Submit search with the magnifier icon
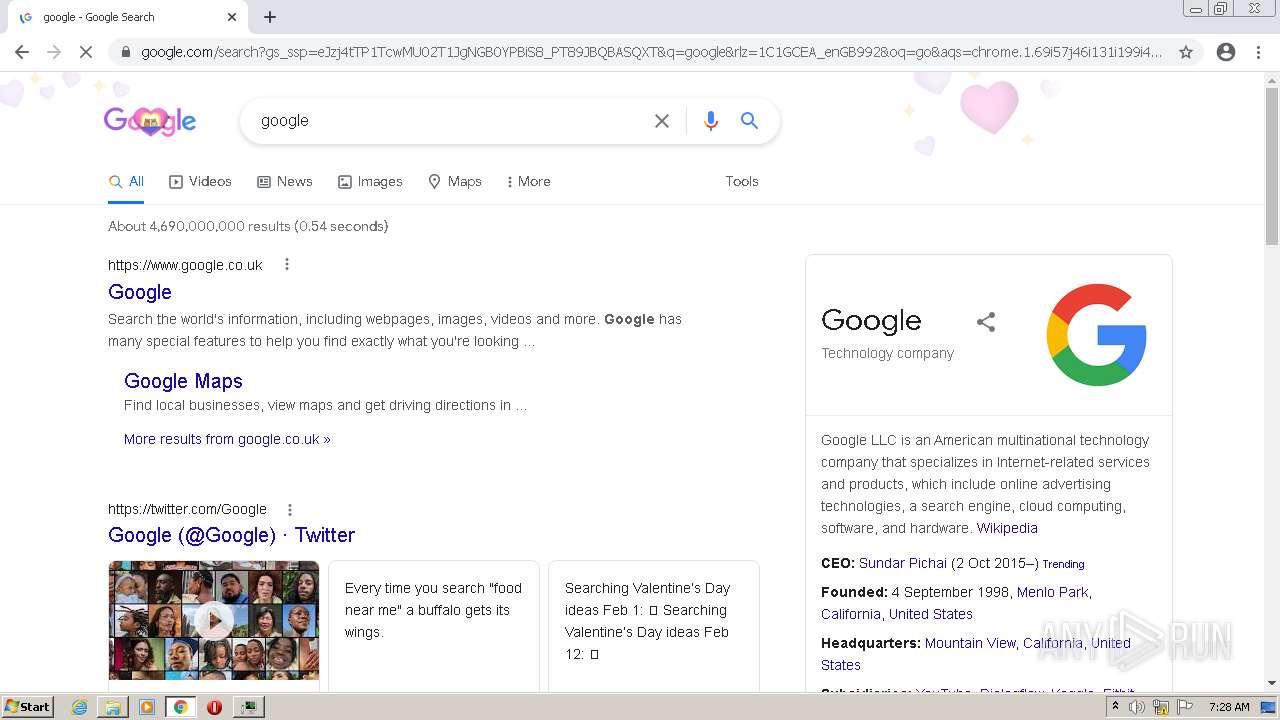 pos(749,121)
